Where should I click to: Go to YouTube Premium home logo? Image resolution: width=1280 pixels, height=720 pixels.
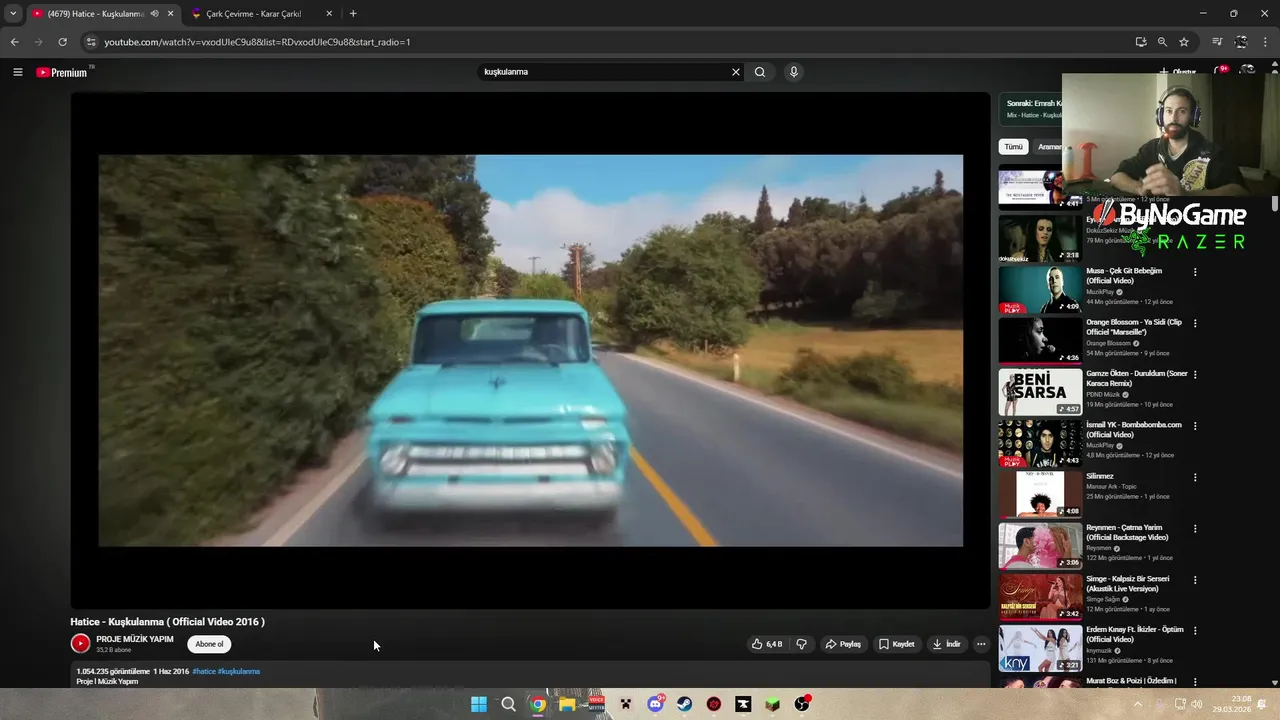coord(62,72)
